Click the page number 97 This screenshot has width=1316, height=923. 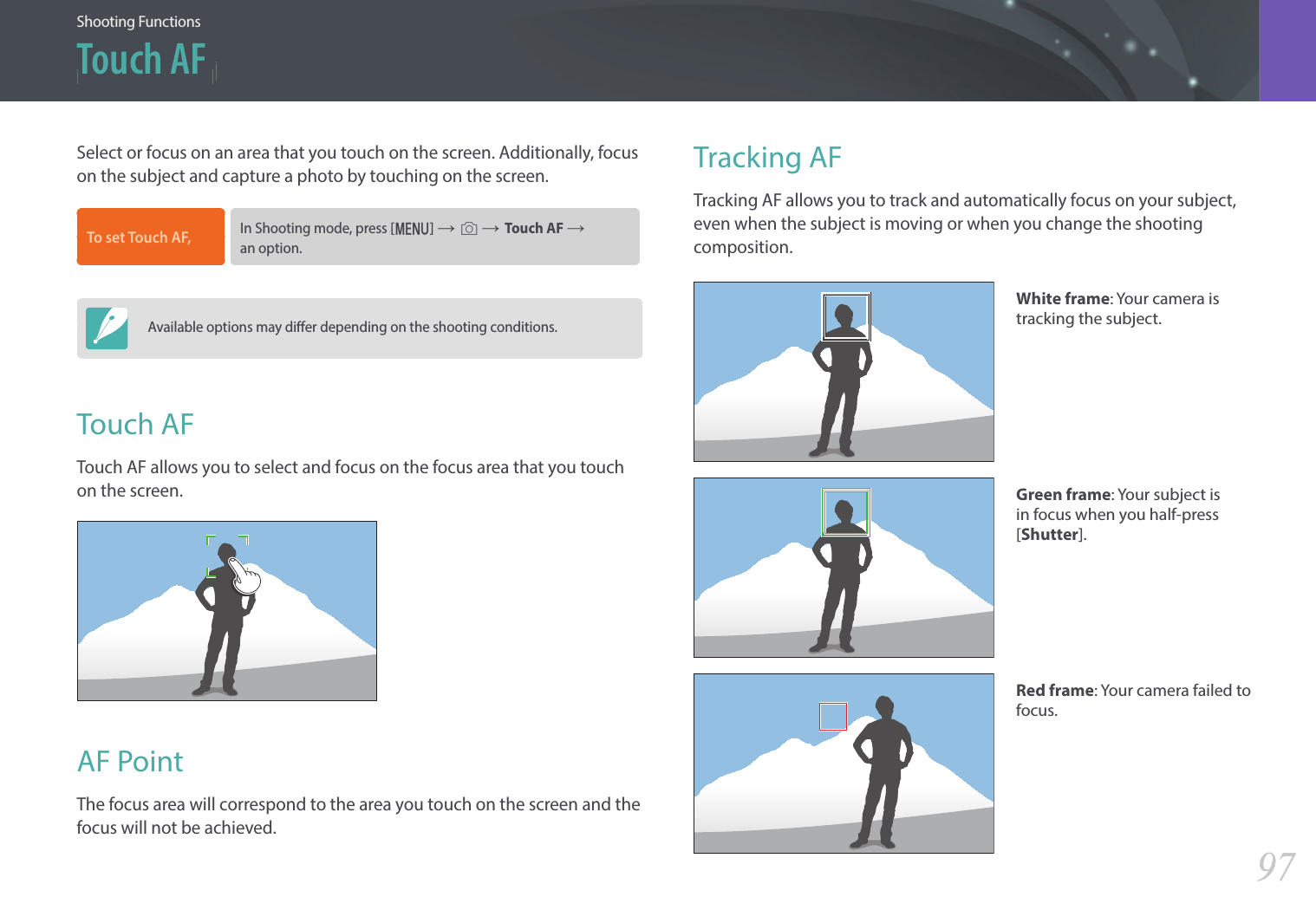1276,867
